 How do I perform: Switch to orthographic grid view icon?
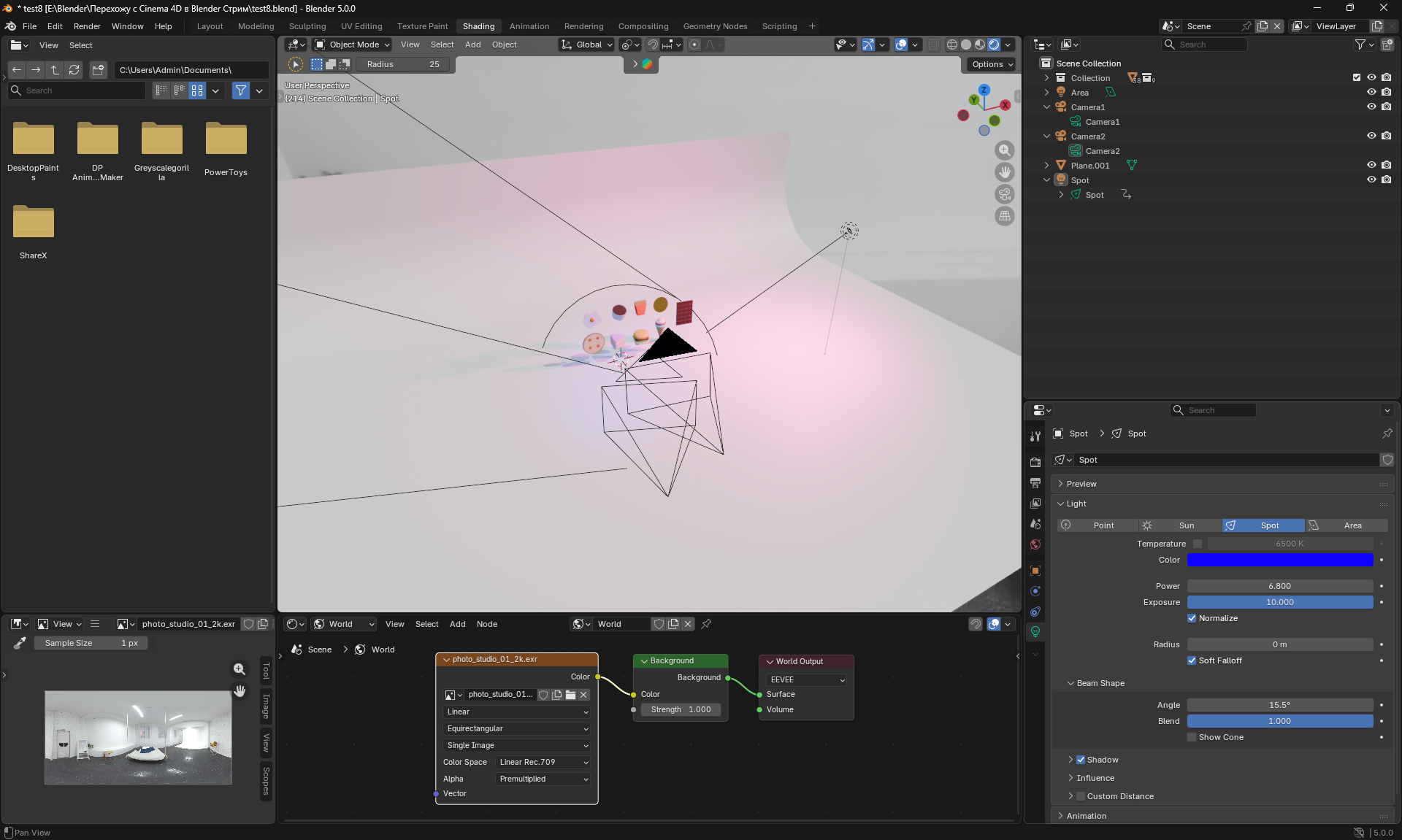pos(1005,216)
